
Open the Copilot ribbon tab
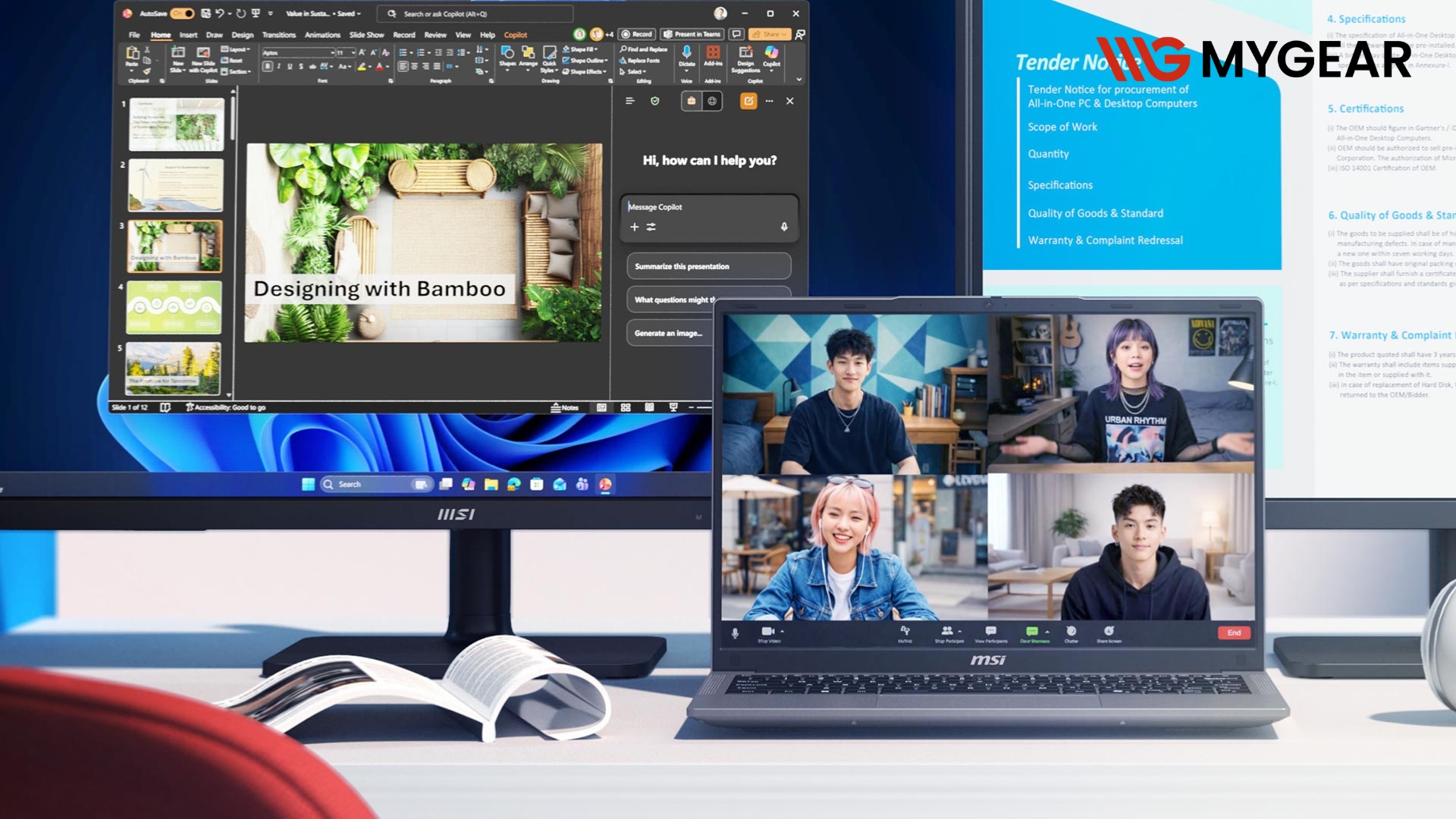(x=516, y=35)
